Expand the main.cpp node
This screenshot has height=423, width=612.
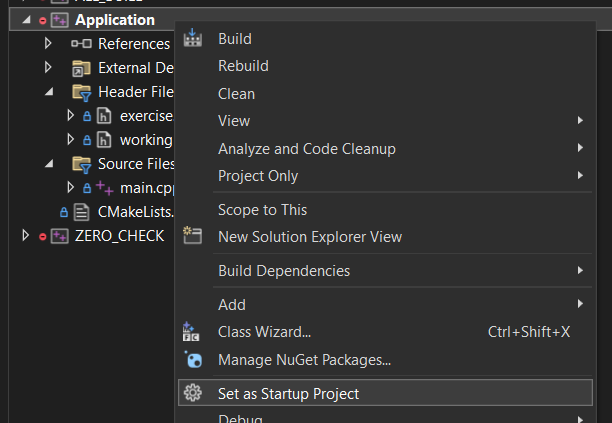tap(71, 187)
